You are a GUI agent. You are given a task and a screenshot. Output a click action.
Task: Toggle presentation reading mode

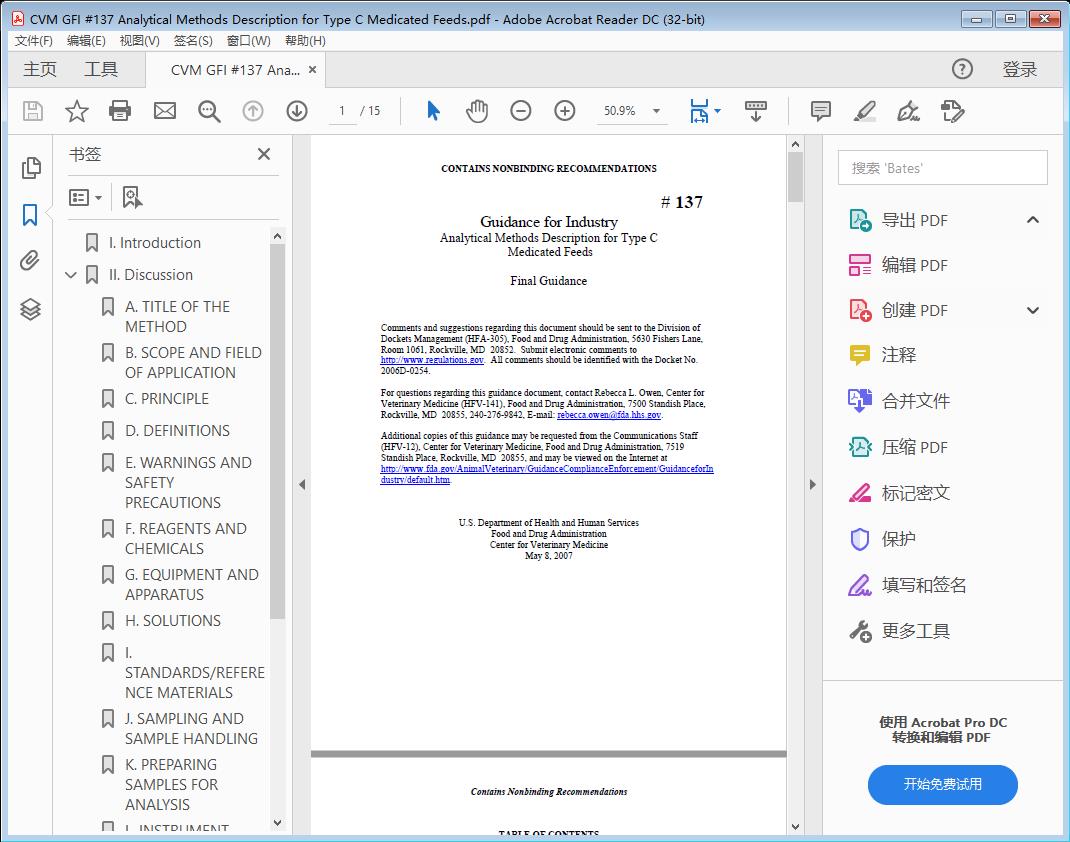pyautogui.click(x=755, y=111)
